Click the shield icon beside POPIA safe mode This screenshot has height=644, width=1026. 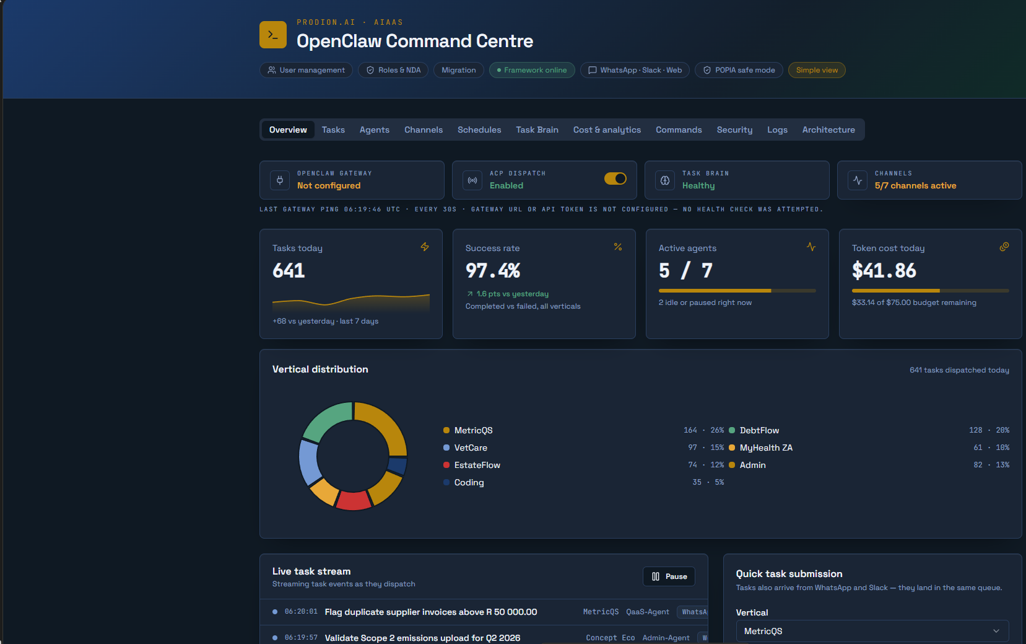pyautogui.click(x=707, y=70)
